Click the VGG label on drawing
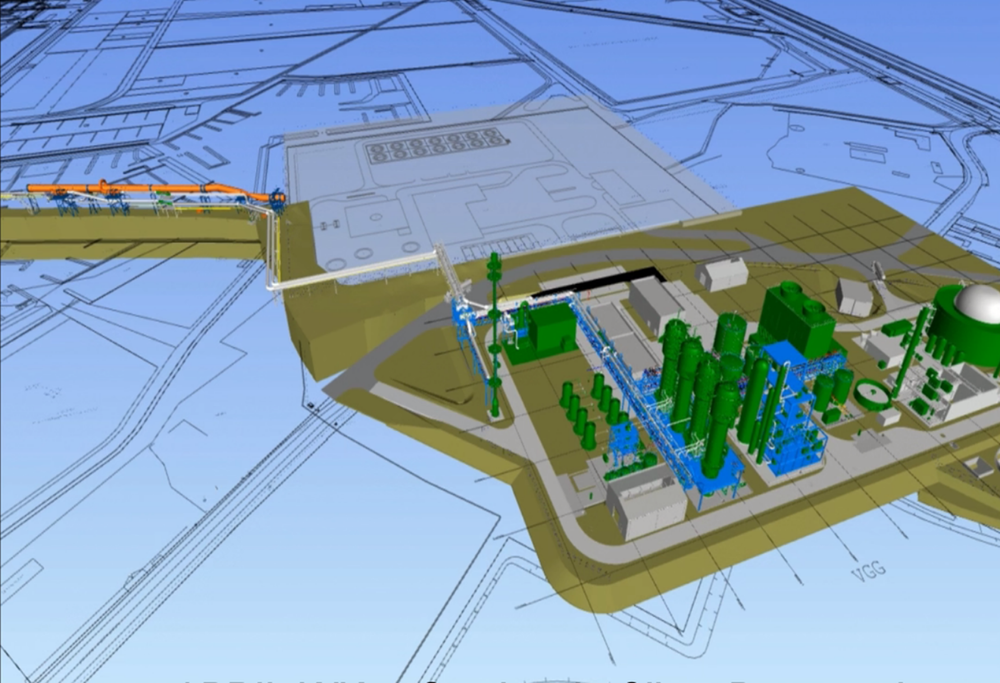The width and height of the screenshot is (1000, 683). [x=869, y=569]
